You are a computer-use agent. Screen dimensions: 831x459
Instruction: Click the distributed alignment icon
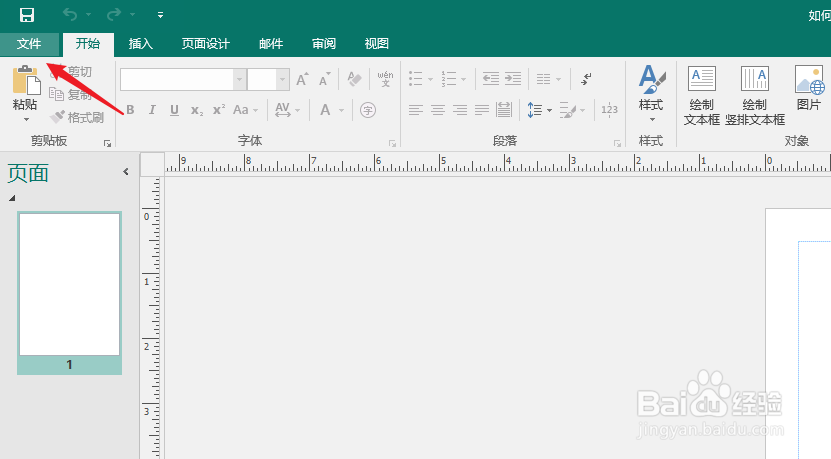point(504,110)
